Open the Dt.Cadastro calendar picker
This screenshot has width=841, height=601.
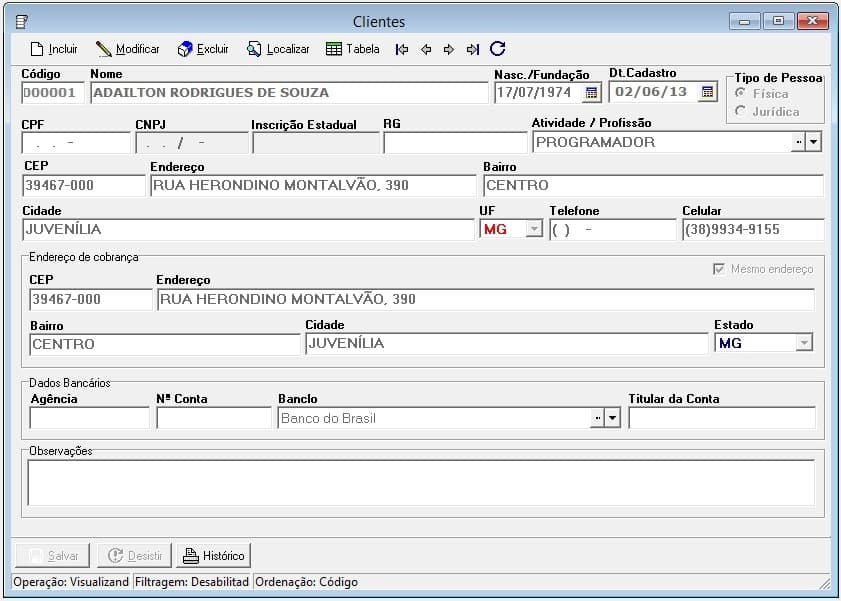point(707,92)
